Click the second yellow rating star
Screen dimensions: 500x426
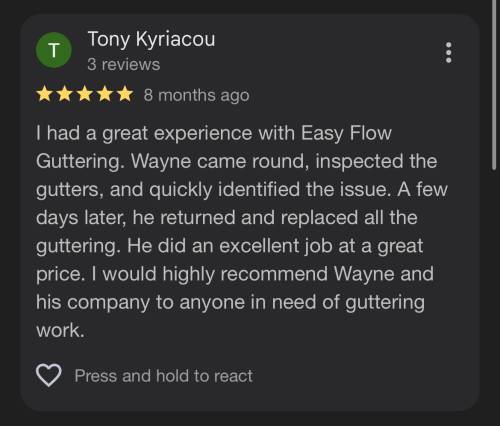tap(65, 94)
